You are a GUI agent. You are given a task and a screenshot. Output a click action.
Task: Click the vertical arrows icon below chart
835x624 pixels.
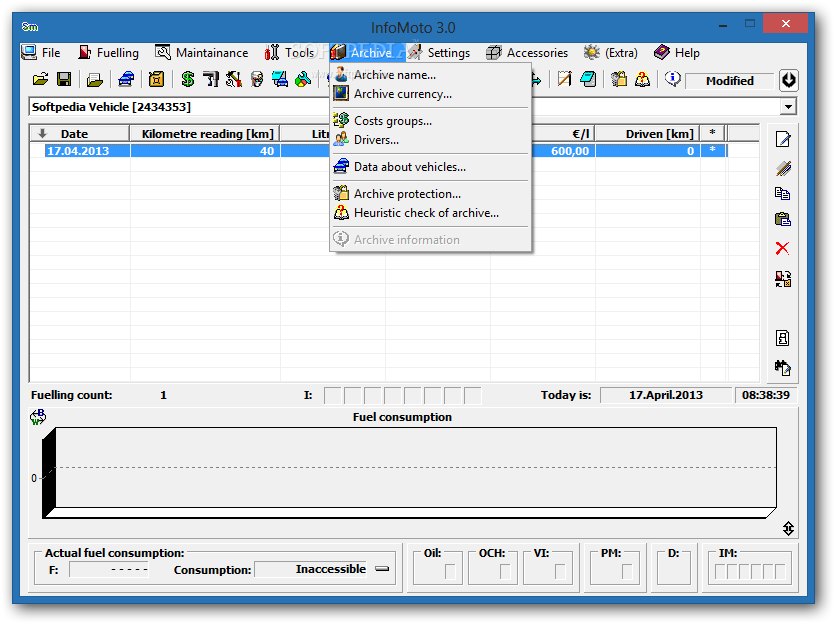[x=789, y=528]
